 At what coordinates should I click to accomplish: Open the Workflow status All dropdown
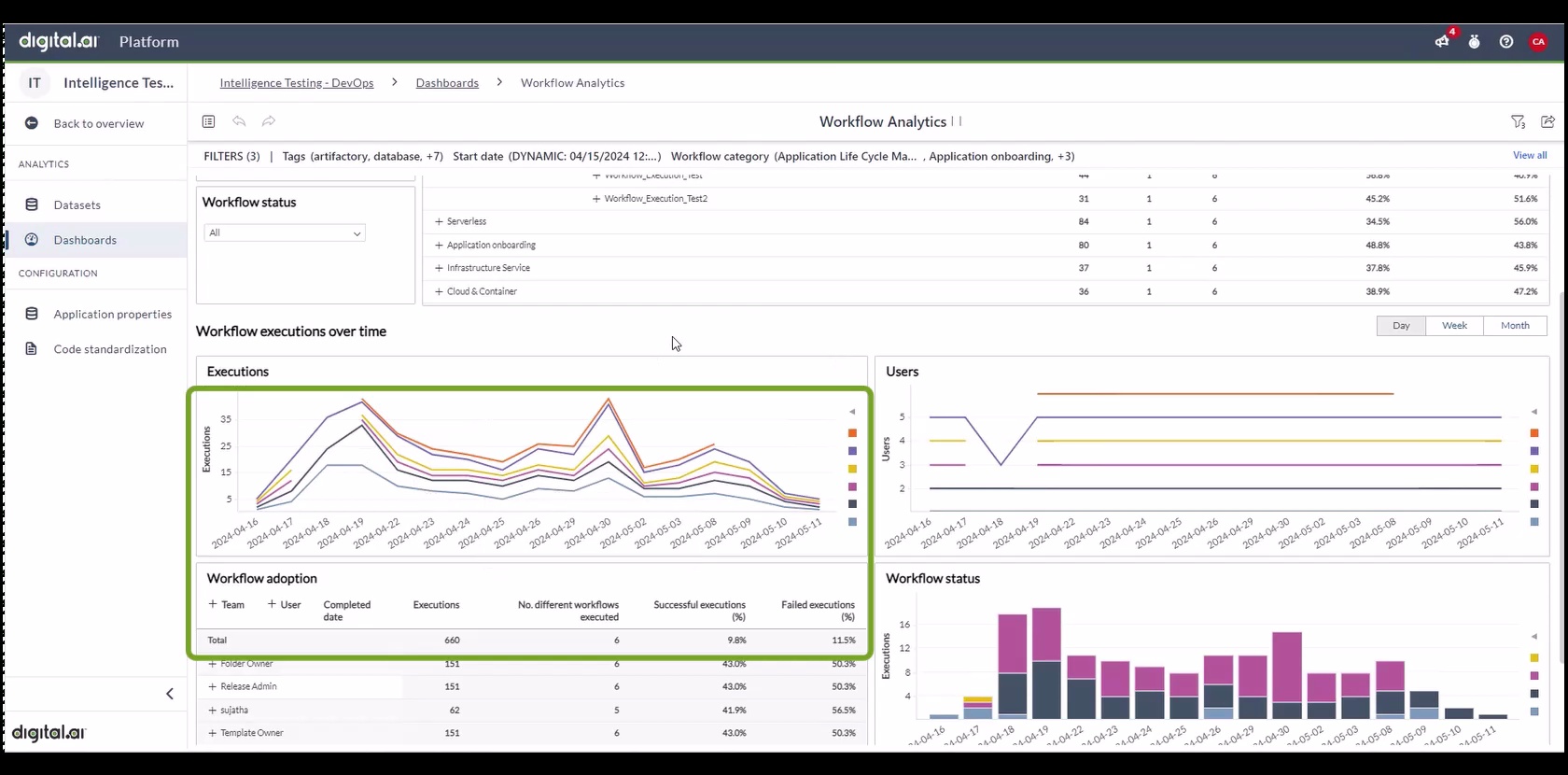pos(285,233)
